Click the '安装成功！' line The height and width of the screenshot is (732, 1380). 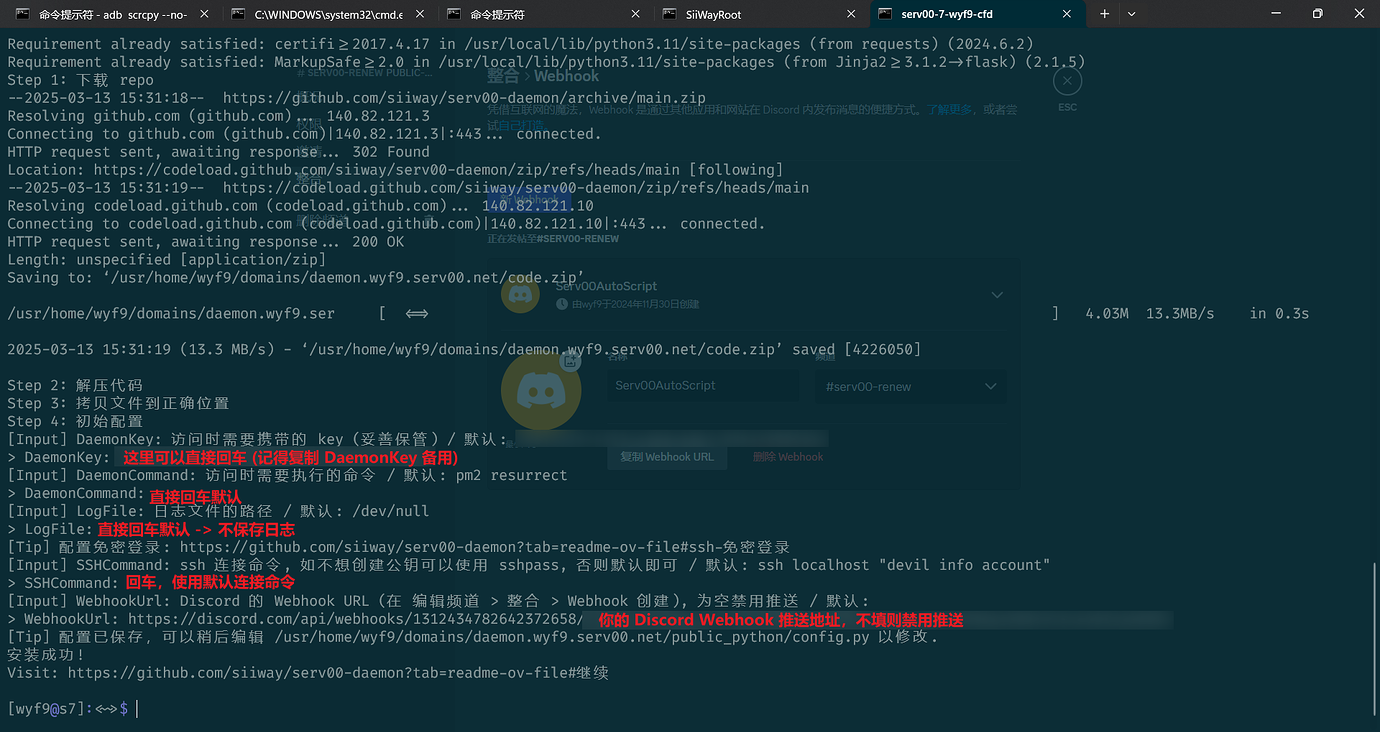pos(46,655)
